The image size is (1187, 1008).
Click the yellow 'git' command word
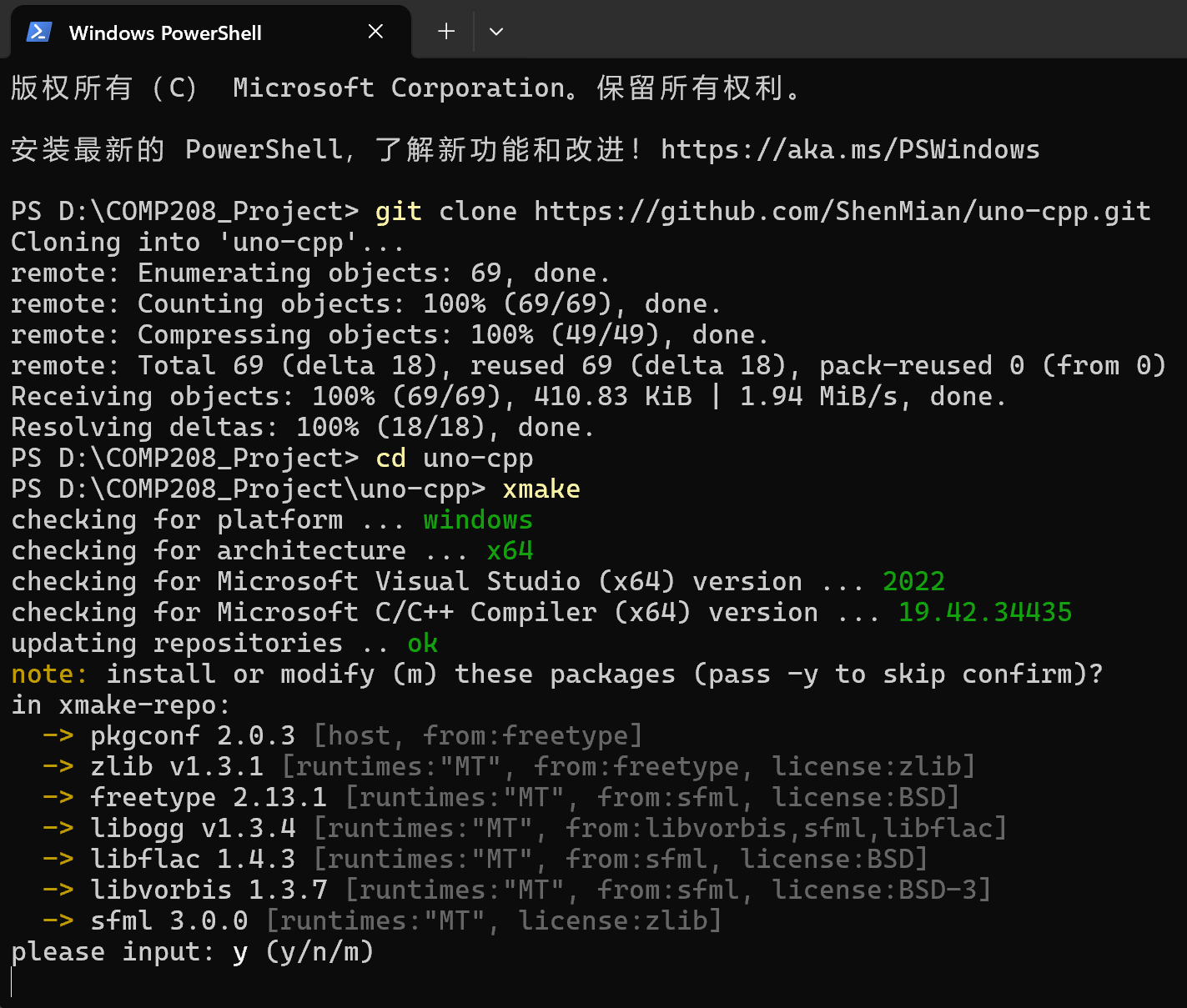(x=399, y=211)
